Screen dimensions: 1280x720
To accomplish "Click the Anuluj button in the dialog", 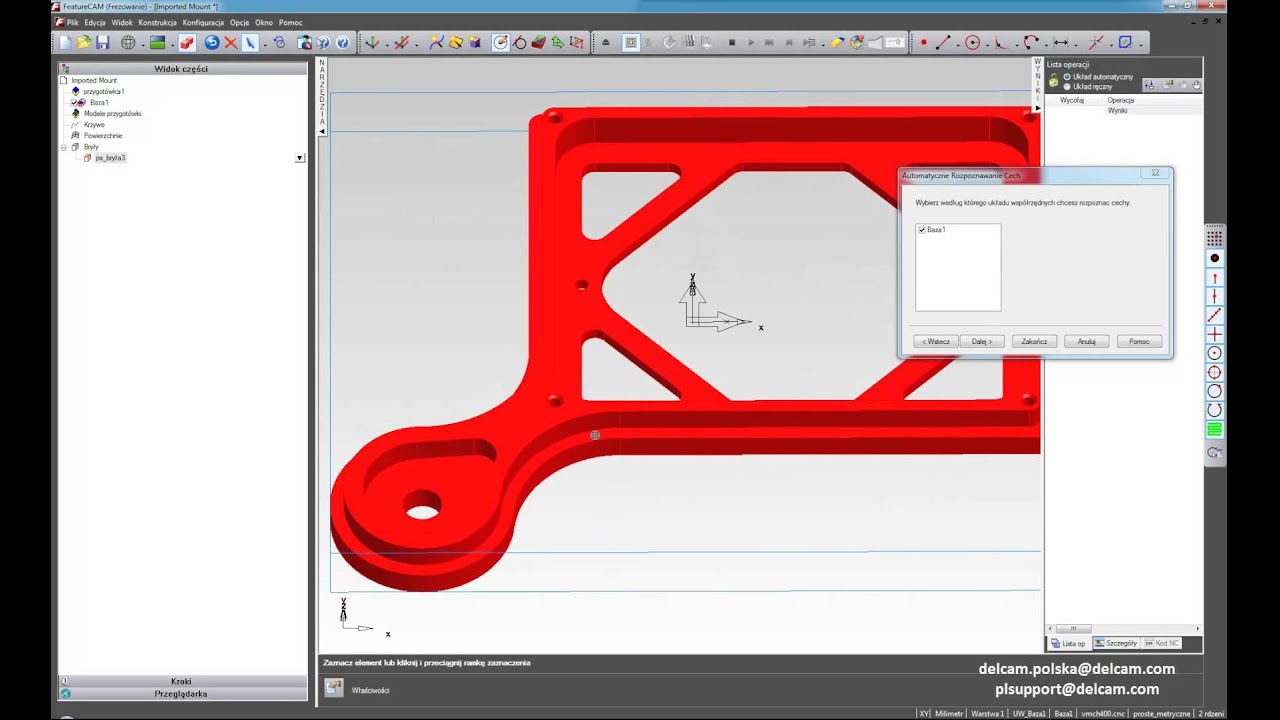I will click(1087, 341).
